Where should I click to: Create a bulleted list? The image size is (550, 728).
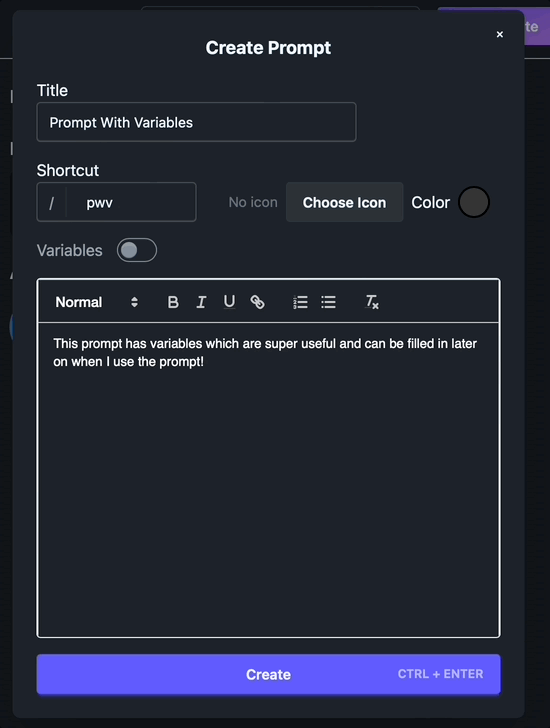click(x=328, y=302)
